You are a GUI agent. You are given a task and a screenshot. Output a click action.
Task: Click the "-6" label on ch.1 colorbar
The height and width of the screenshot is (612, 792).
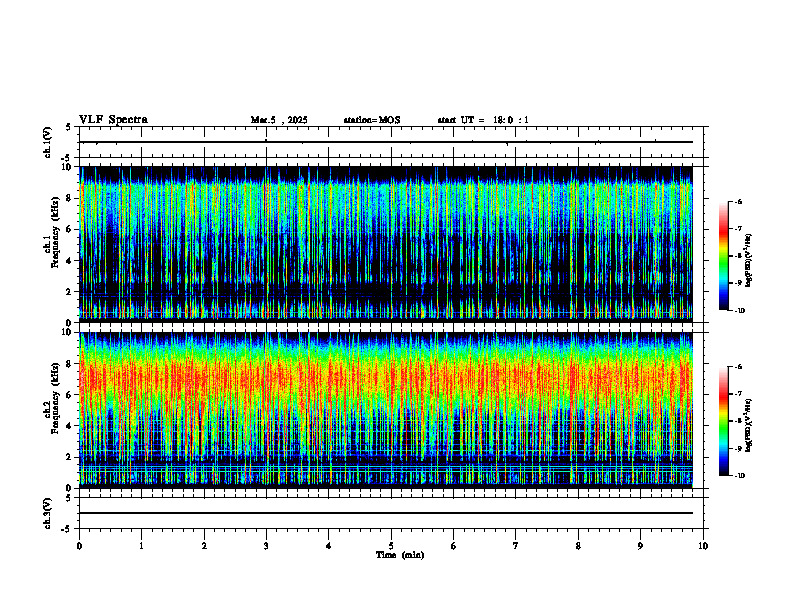[737, 202]
